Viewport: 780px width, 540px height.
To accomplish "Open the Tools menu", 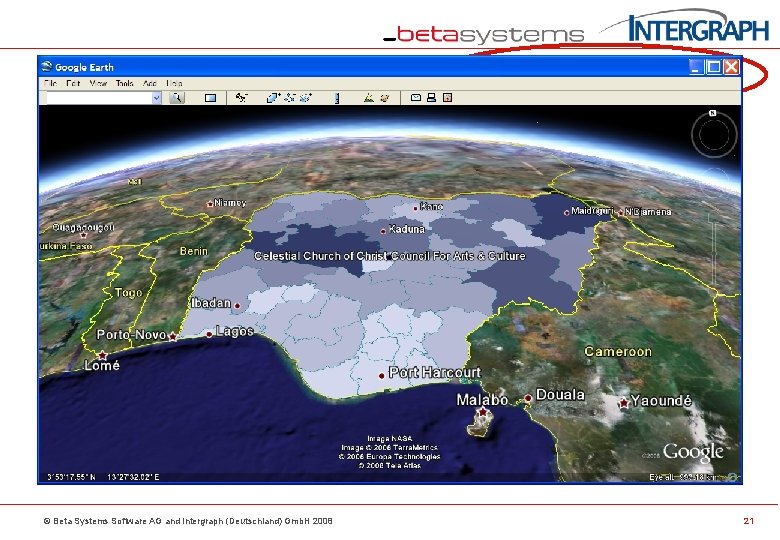I will click(x=124, y=83).
